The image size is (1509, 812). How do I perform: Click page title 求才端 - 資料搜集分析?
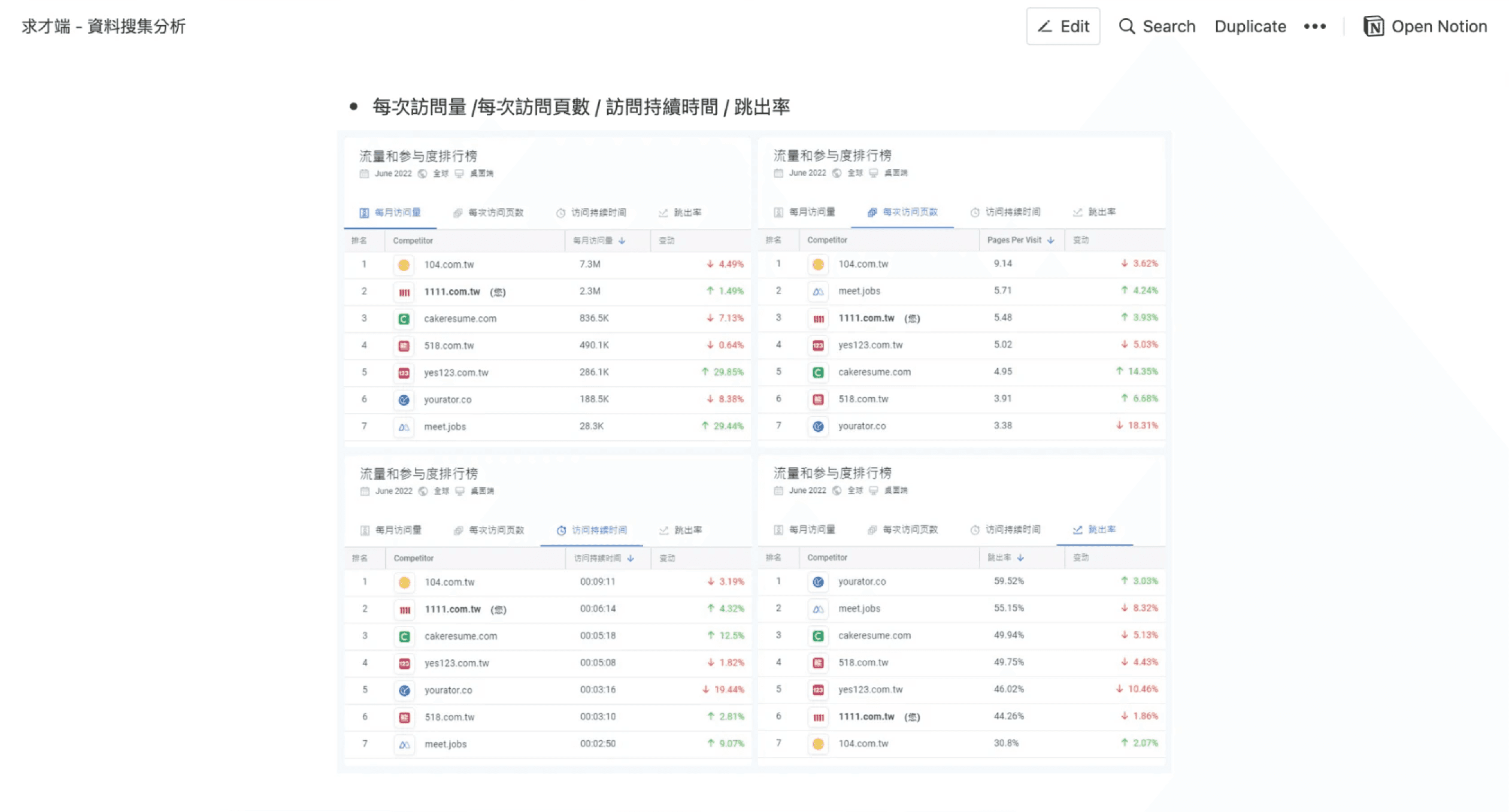(104, 26)
